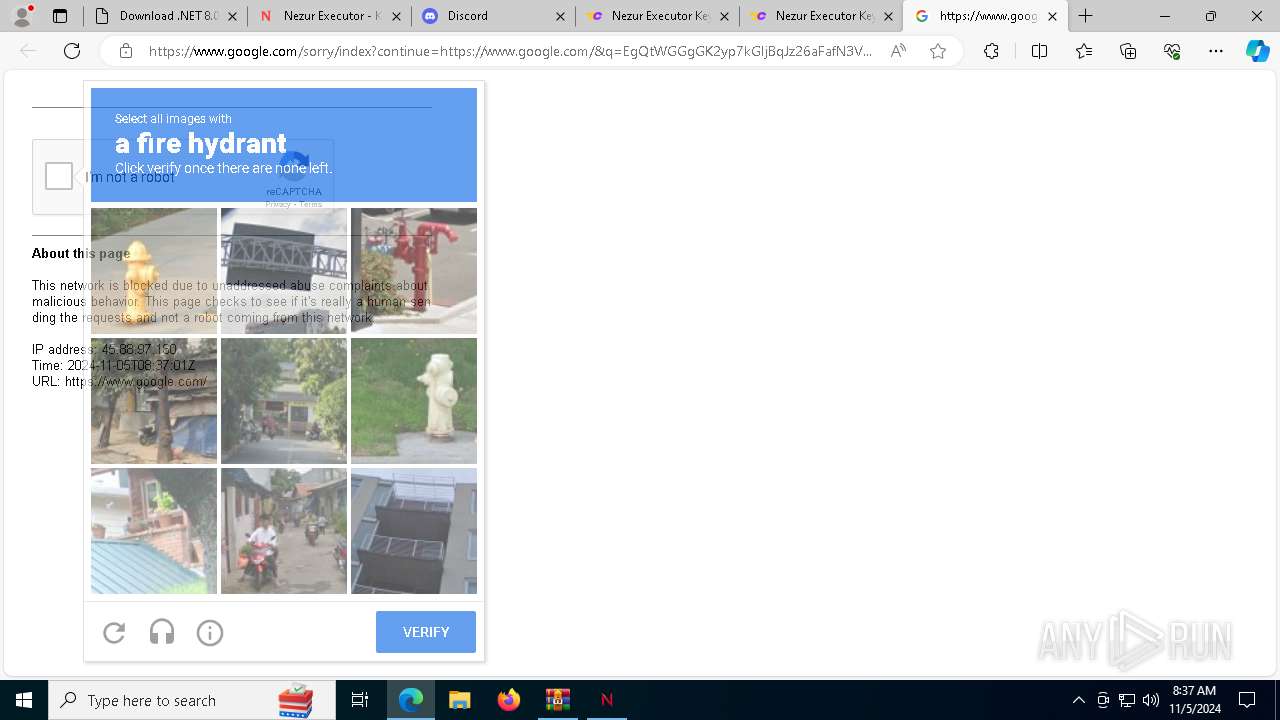Show hidden system tray icons
Viewport: 1280px width, 720px height.
coord(1078,700)
